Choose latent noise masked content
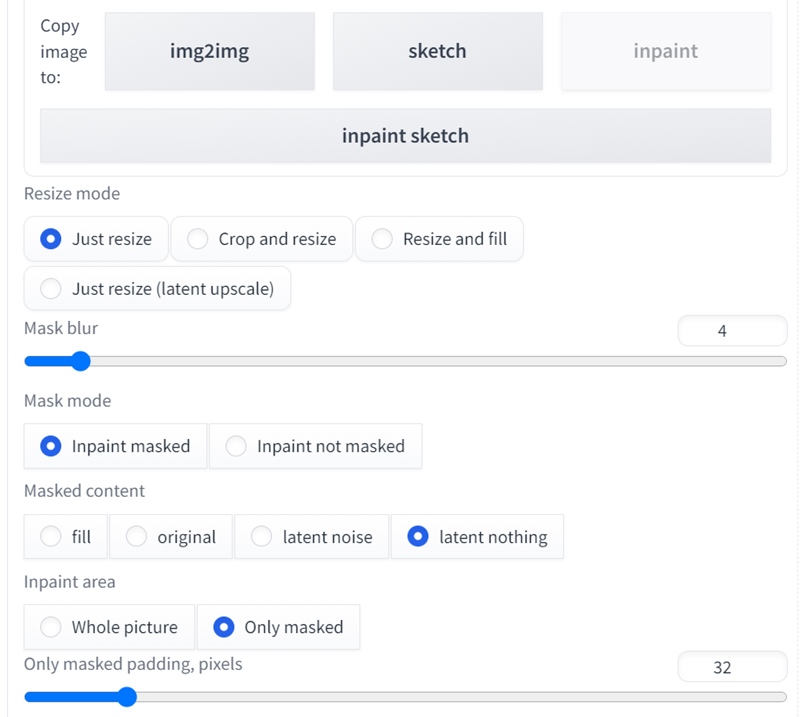Screen dimensions: 800x717 coord(311,537)
